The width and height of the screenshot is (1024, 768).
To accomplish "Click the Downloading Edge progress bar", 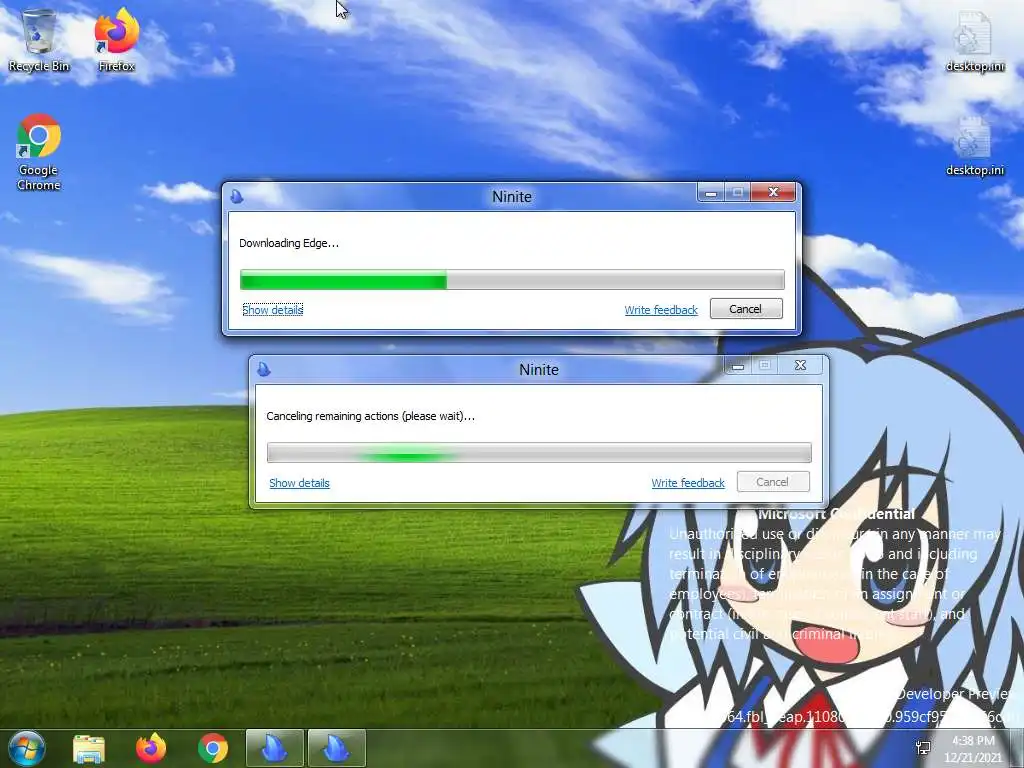I will click(512, 280).
